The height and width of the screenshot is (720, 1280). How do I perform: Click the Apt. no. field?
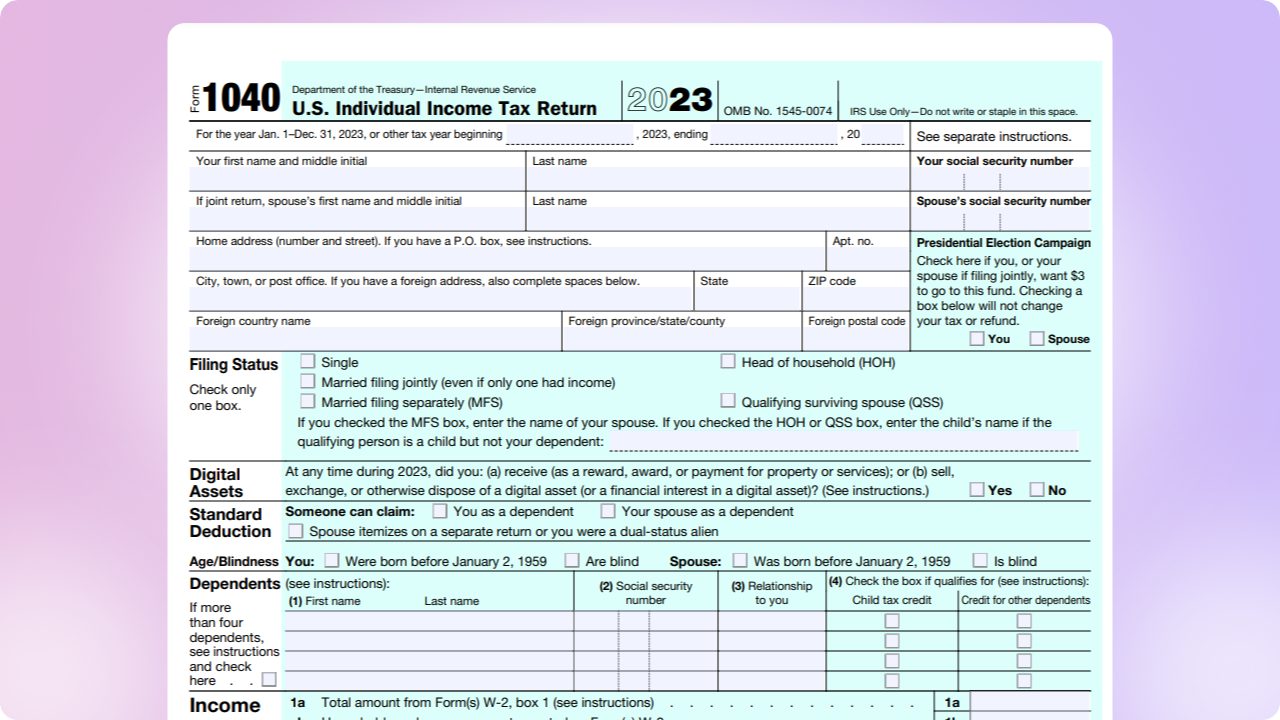tap(868, 260)
